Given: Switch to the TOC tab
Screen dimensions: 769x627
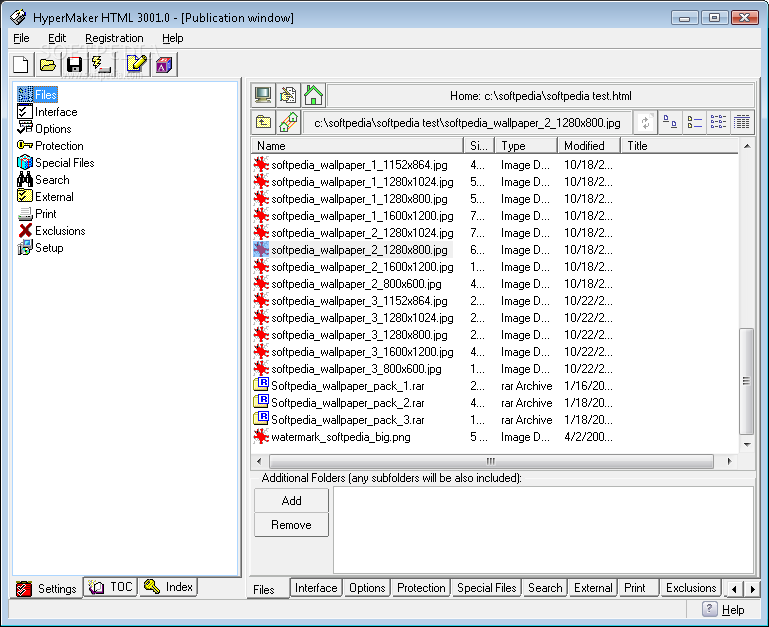Looking at the screenshot, I should tap(110, 587).
